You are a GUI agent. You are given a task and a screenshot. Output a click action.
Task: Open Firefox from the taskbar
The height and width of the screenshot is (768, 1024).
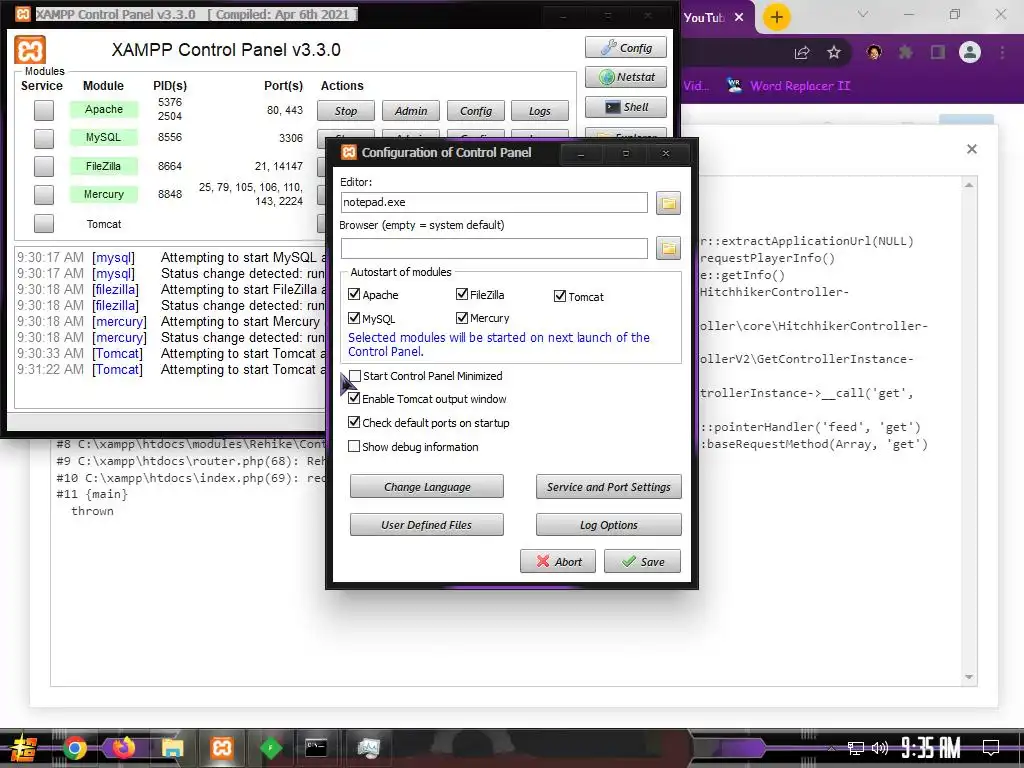tap(123, 748)
